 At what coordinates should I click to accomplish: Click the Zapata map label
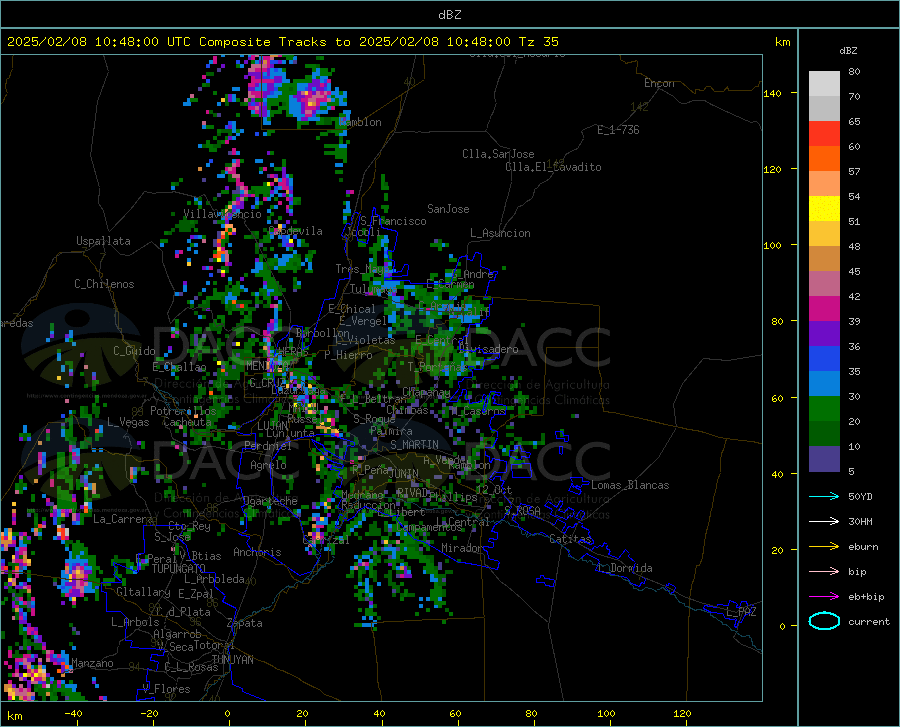click(x=245, y=623)
